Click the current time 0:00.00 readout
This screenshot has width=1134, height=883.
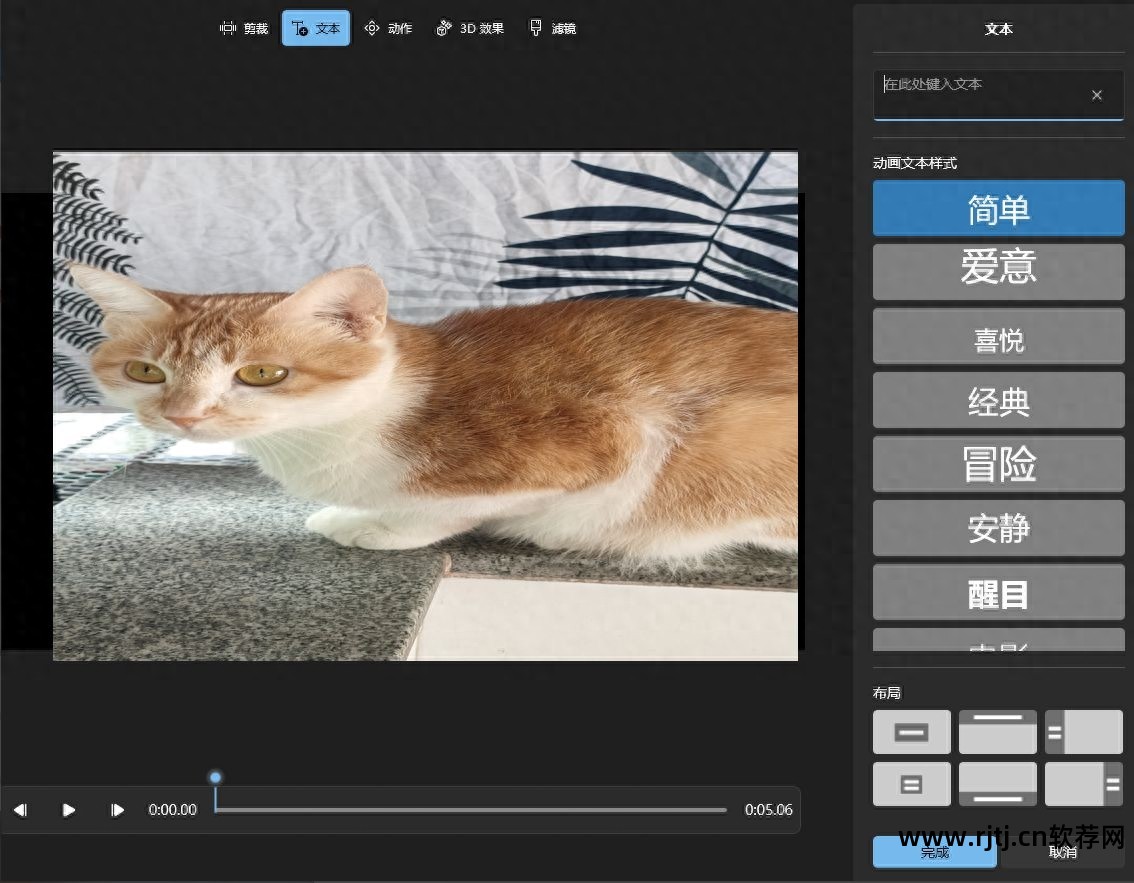tap(173, 810)
